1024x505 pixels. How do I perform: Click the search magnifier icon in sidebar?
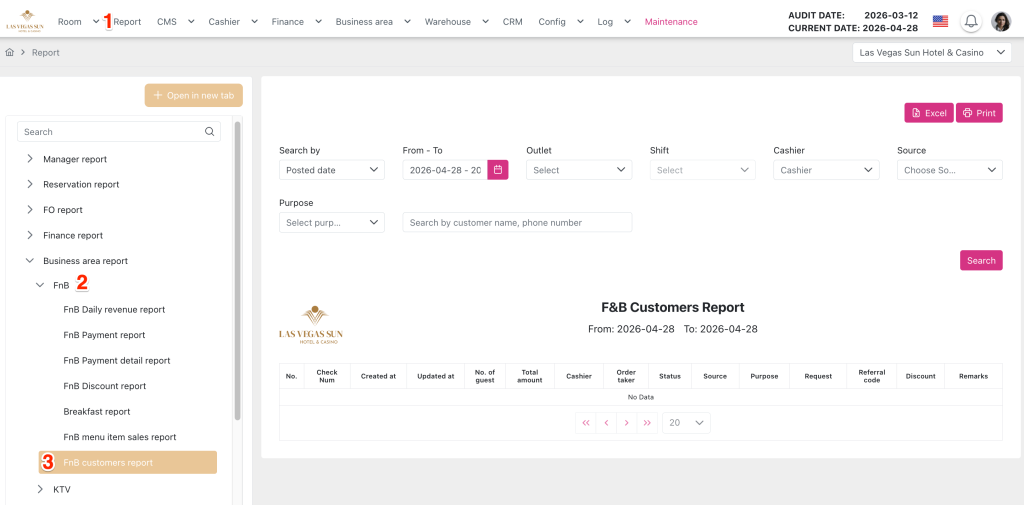coord(210,132)
